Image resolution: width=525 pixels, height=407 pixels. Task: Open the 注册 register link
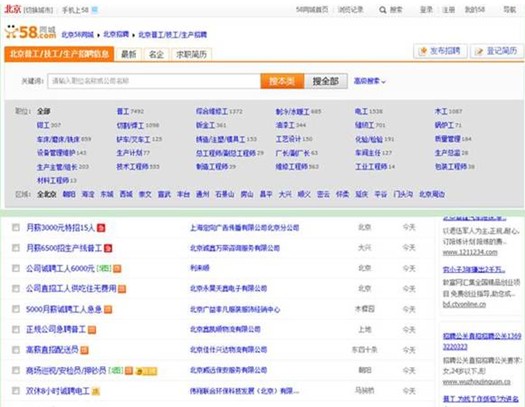click(449, 10)
